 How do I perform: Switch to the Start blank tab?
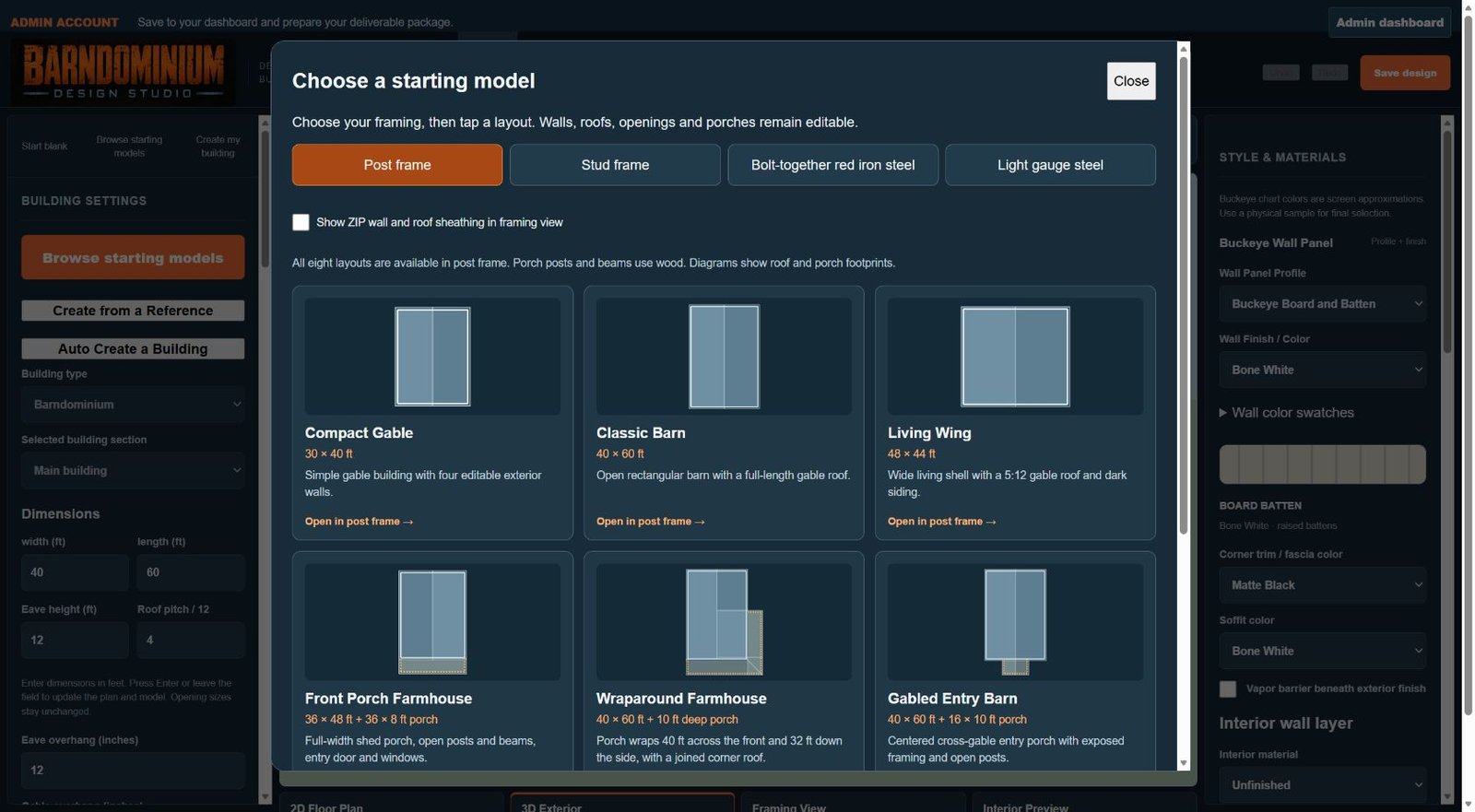coord(44,146)
